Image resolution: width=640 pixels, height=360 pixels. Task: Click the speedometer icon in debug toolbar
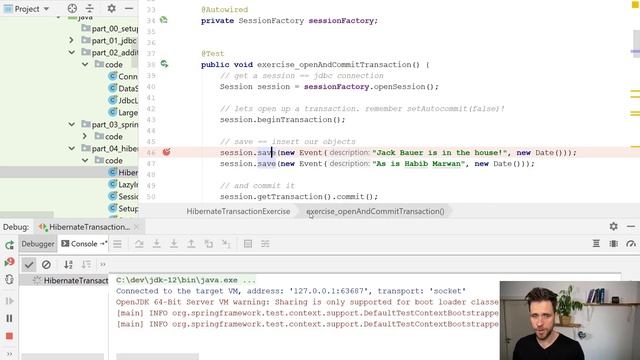coord(631,244)
